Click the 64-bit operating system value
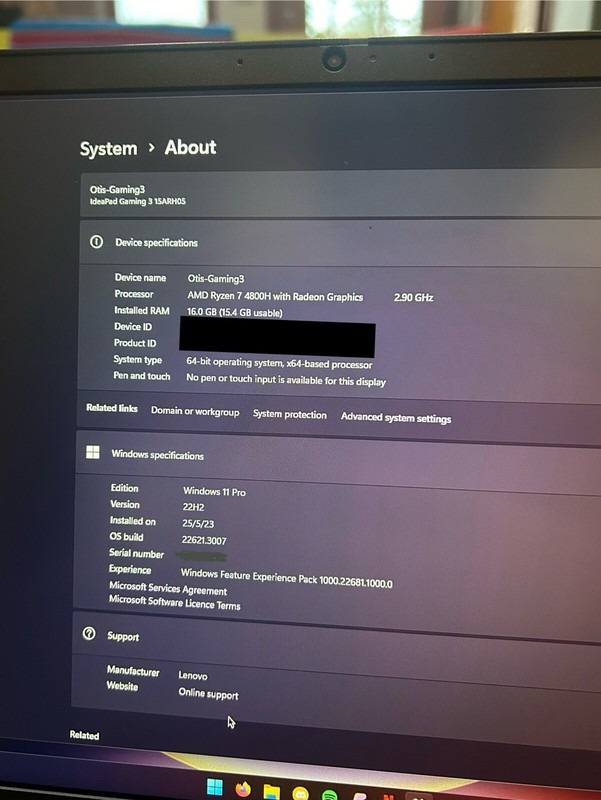601x800 pixels. click(279, 363)
